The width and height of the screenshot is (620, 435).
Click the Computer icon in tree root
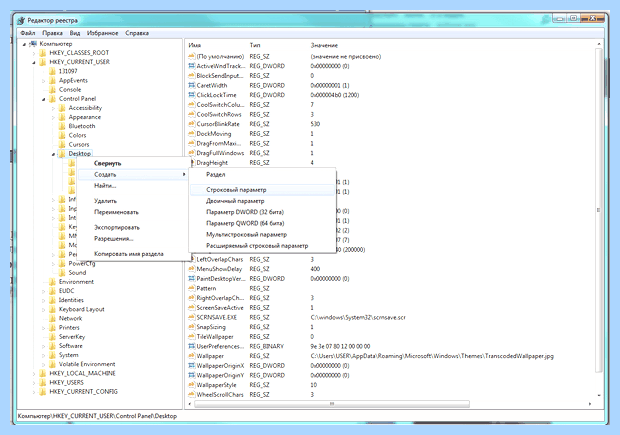point(33,44)
